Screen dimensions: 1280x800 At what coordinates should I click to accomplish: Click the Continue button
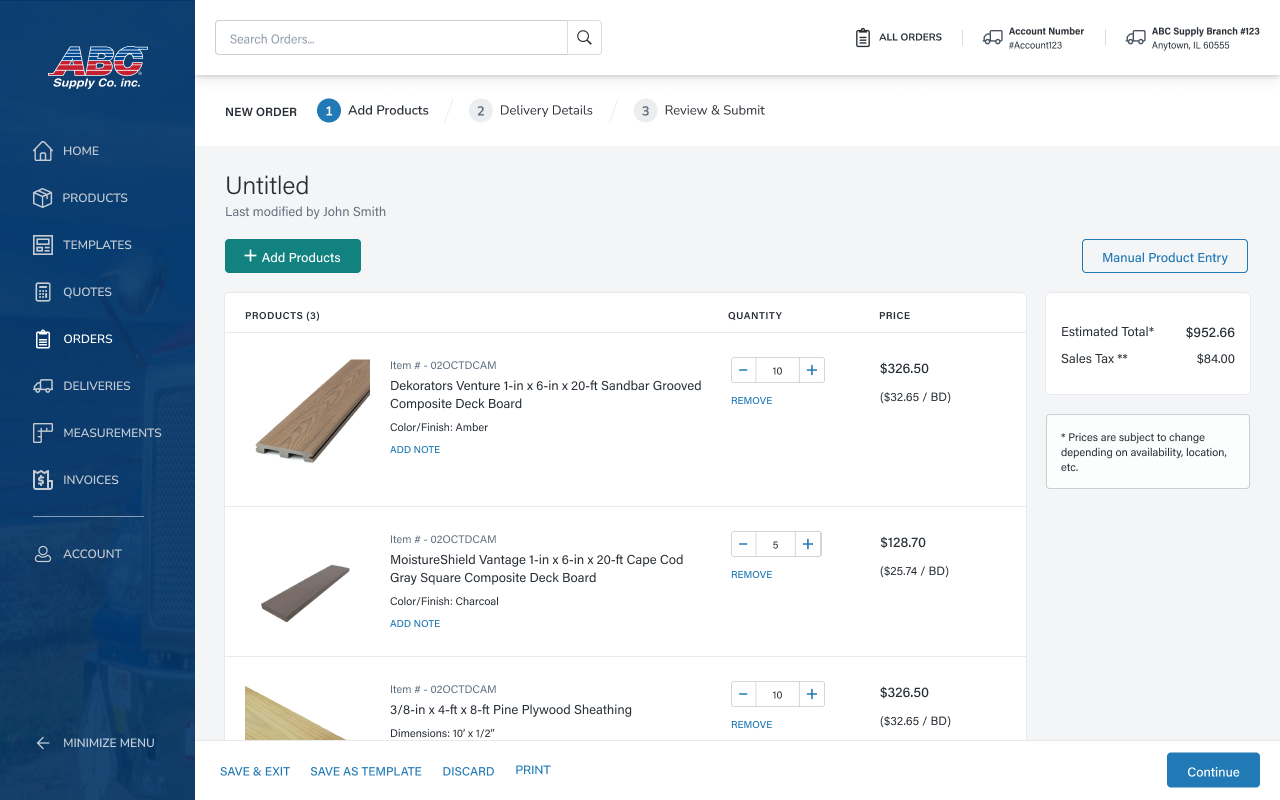[x=1213, y=770]
